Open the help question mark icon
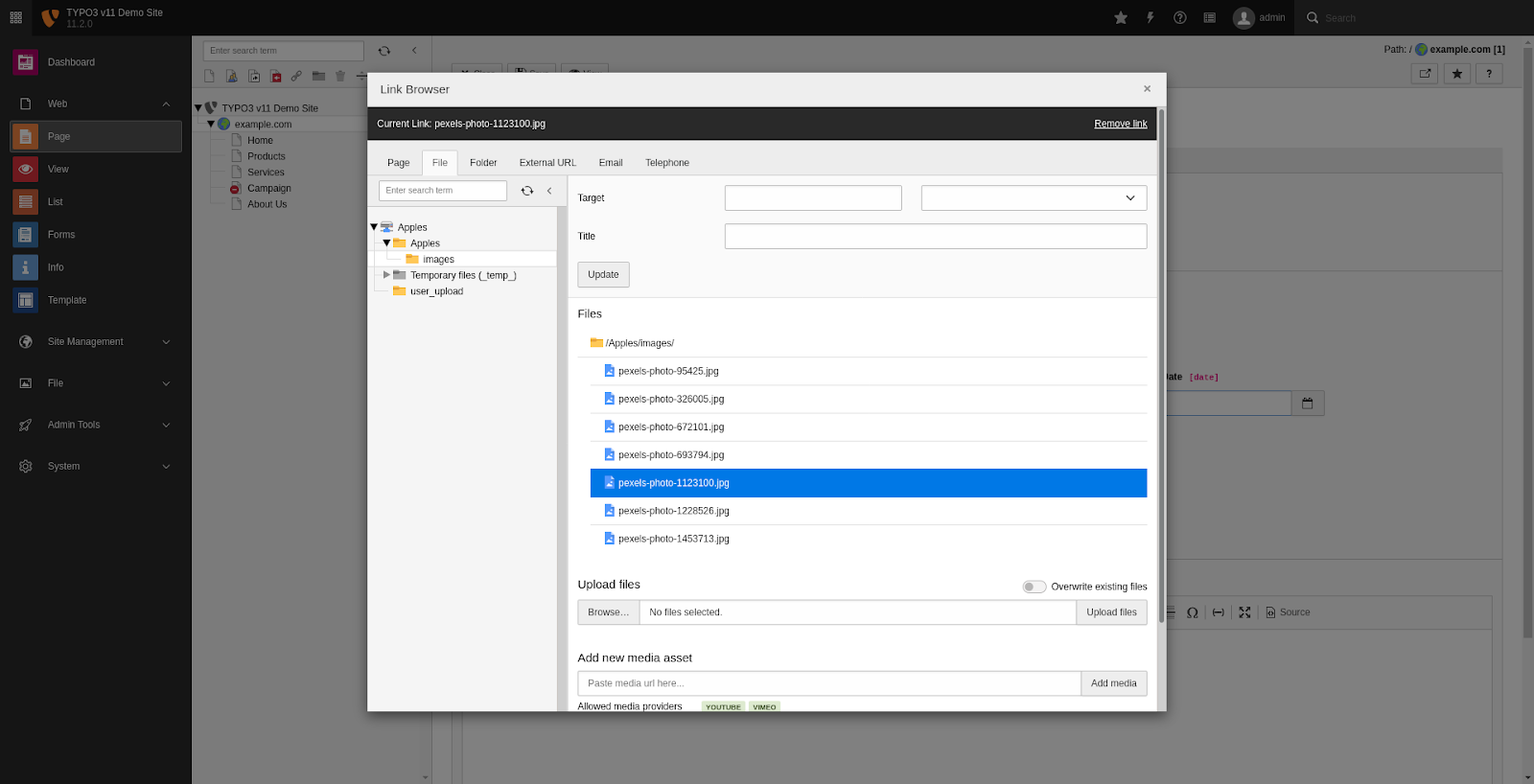 (1180, 18)
